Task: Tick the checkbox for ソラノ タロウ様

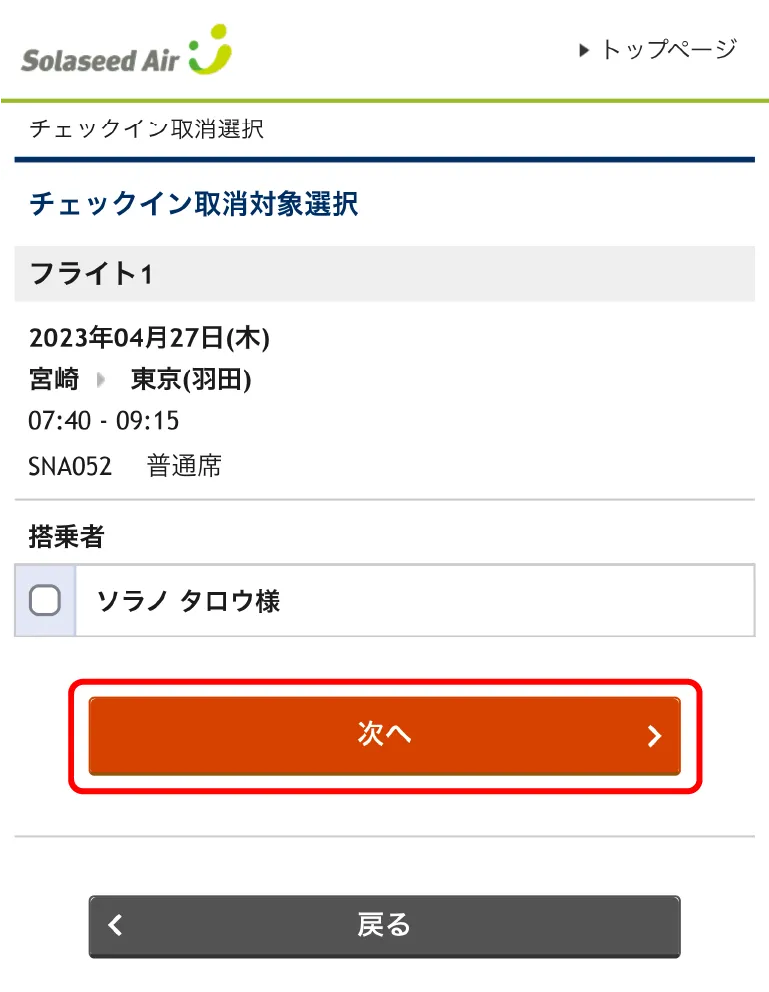Action: 45,601
